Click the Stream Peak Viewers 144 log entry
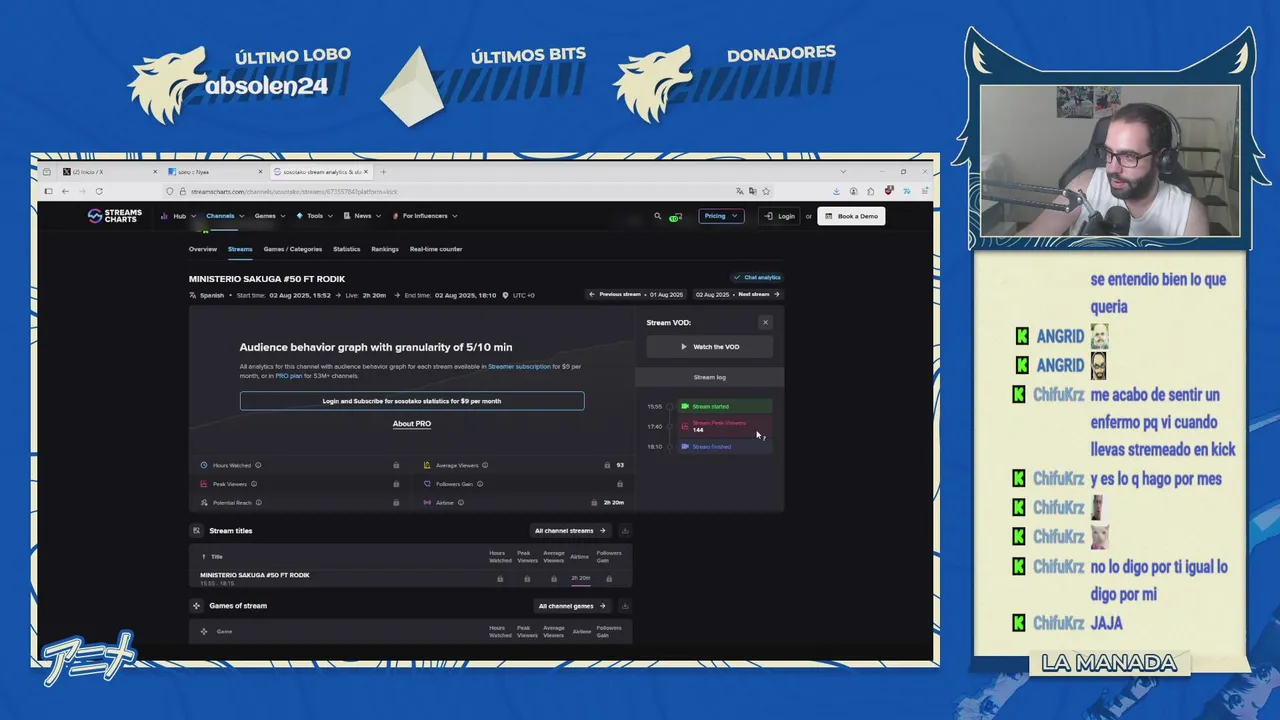This screenshot has width=1280, height=720. 725,426
